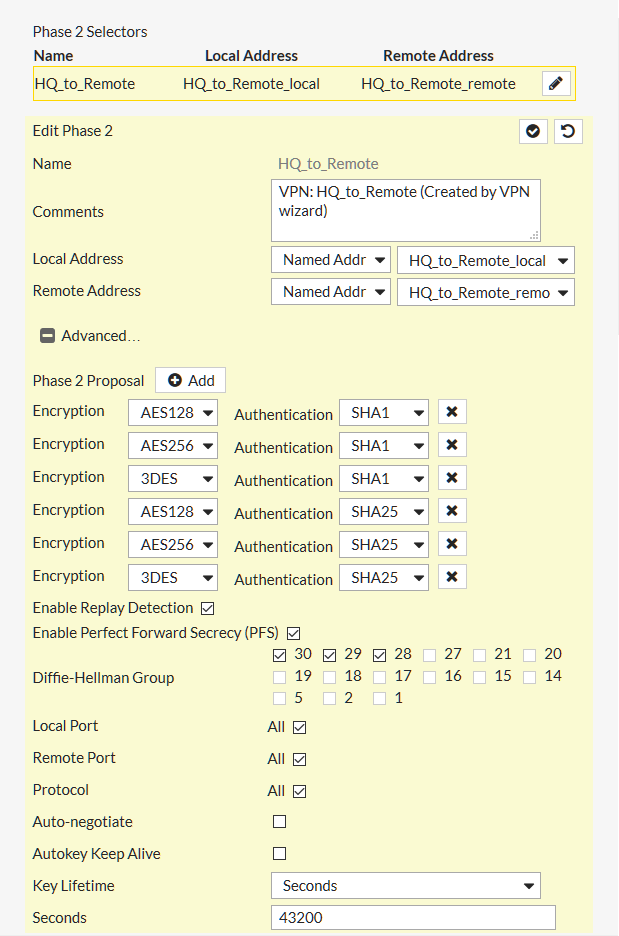Open the Key Lifetime Seconds dropdown
Image resolution: width=619 pixels, height=936 pixels.
406,886
